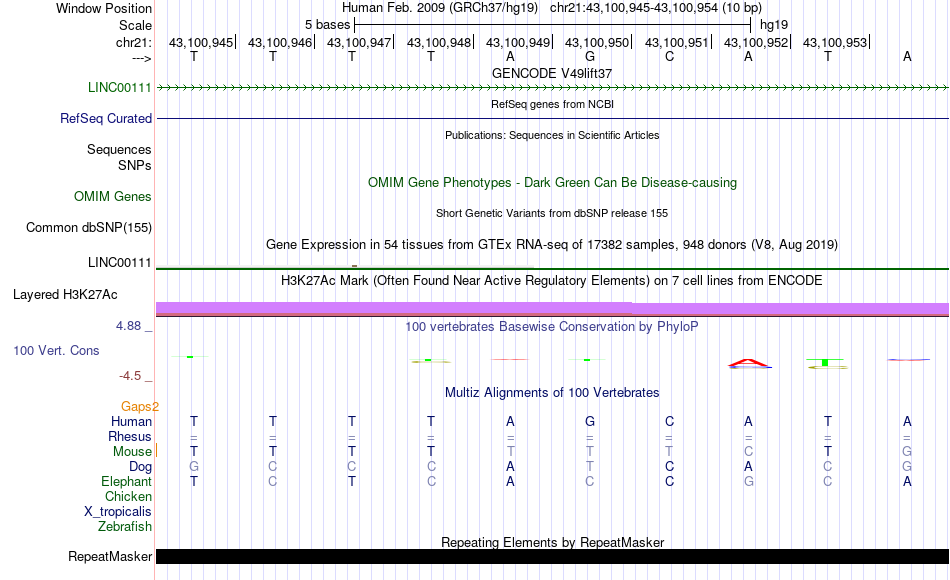This screenshot has height=580, width=950.
Task: Click the blue RefSeq Curated gene line
Action: pyautogui.click(x=552, y=118)
